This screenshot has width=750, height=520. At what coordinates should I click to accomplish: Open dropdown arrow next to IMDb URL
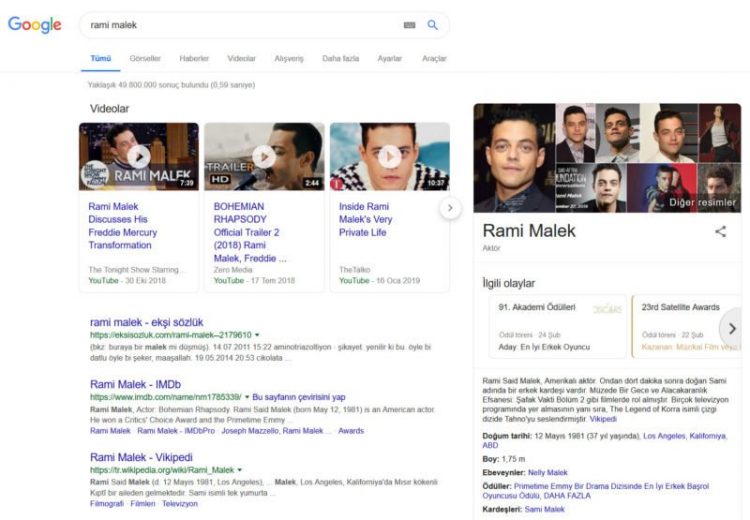click(247, 397)
